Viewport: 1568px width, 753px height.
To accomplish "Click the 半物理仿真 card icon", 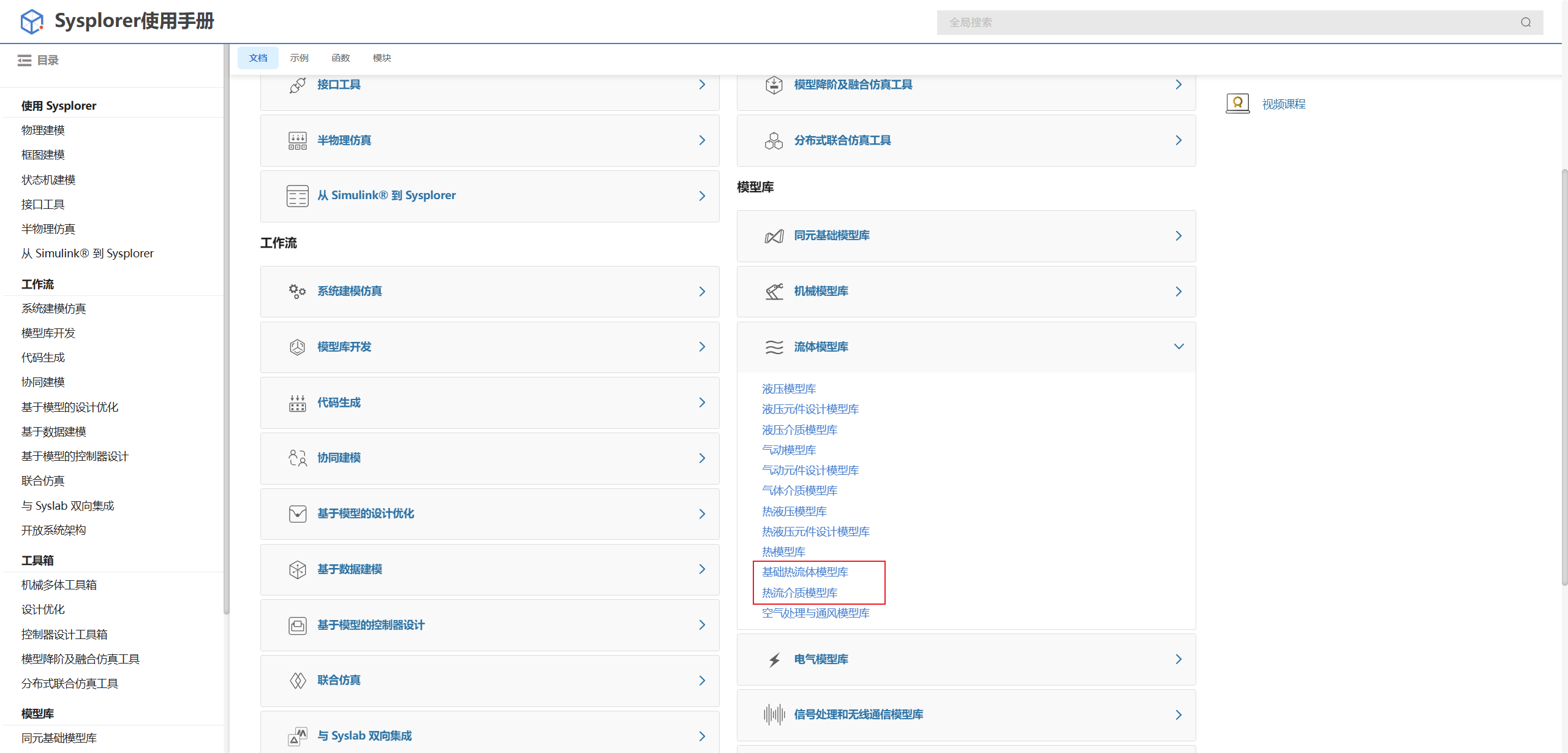I will click(x=298, y=140).
